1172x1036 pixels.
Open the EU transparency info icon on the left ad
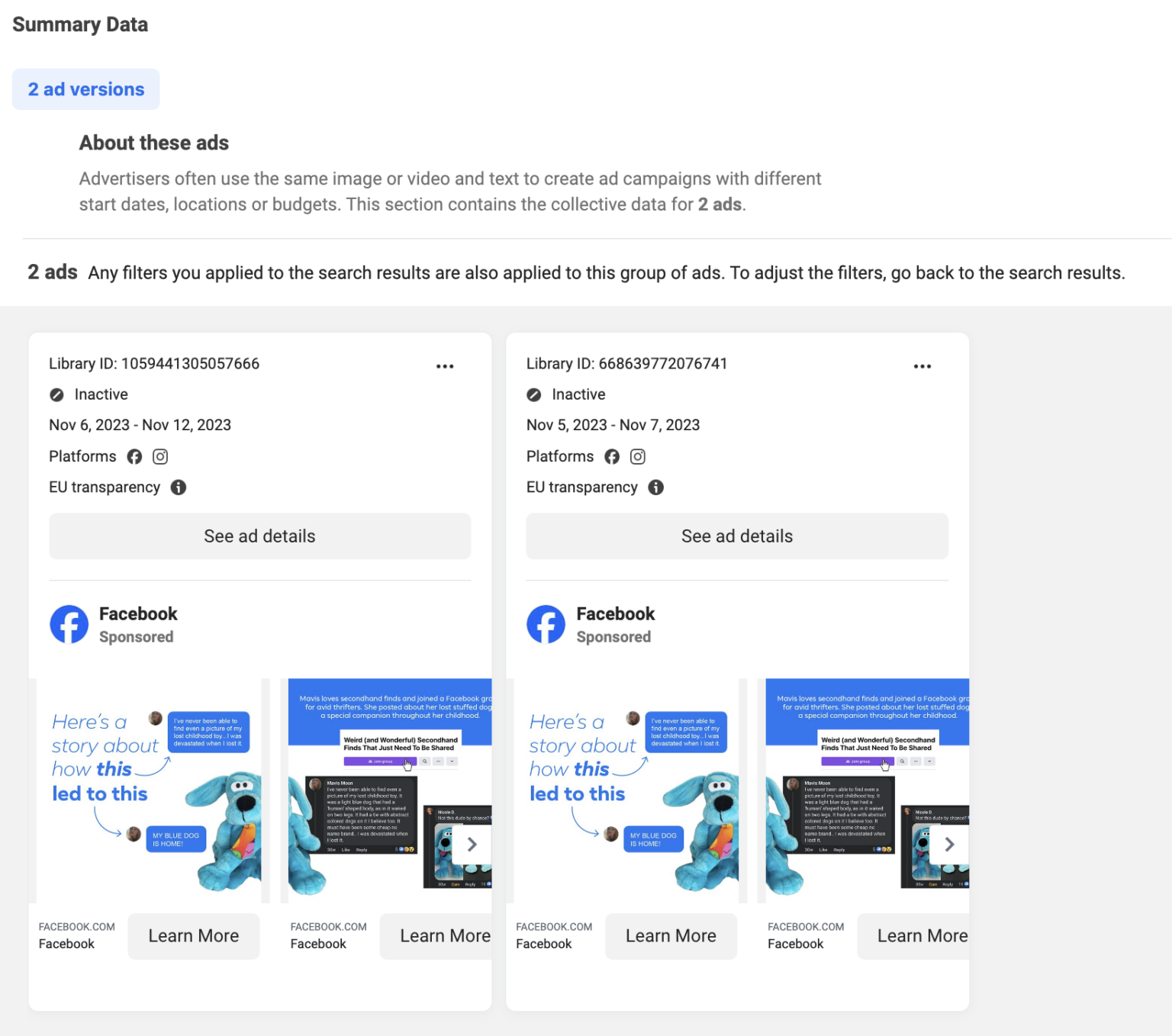(178, 487)
